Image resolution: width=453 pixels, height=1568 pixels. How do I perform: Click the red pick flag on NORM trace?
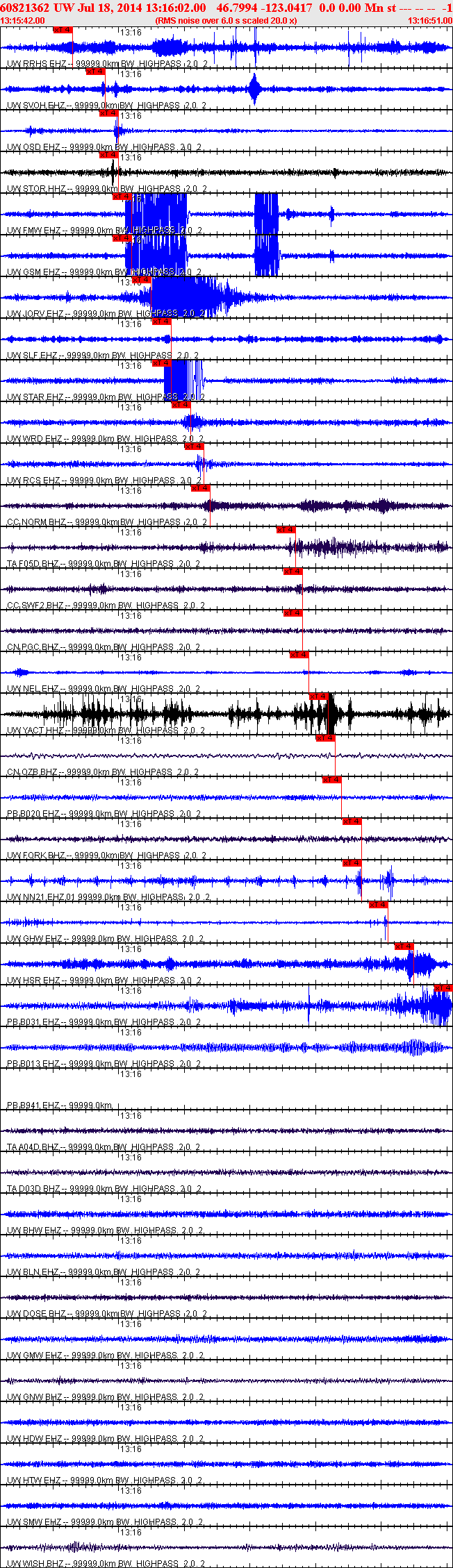click(201, 487)
